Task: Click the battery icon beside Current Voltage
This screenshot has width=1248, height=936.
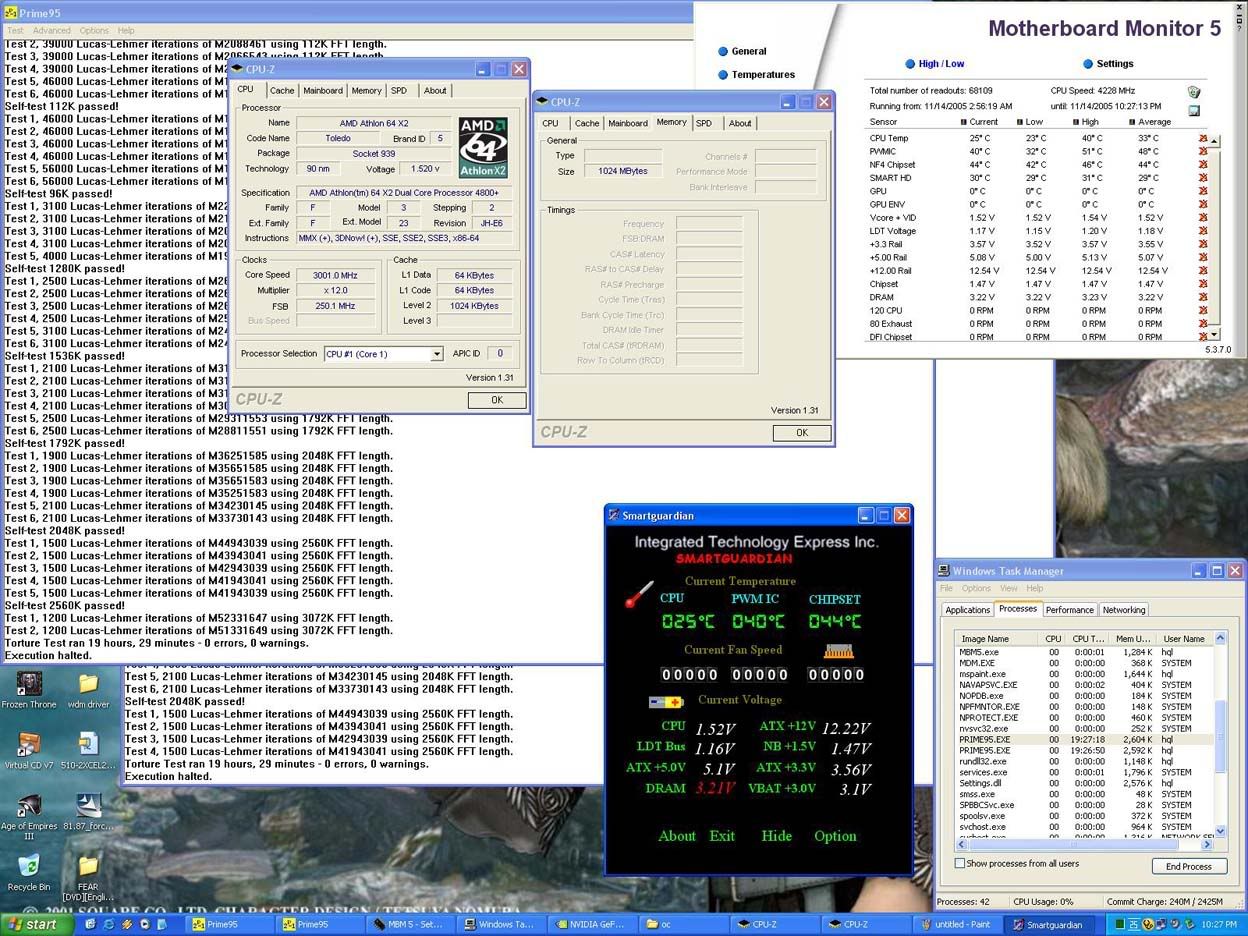Action: [666, 701]
